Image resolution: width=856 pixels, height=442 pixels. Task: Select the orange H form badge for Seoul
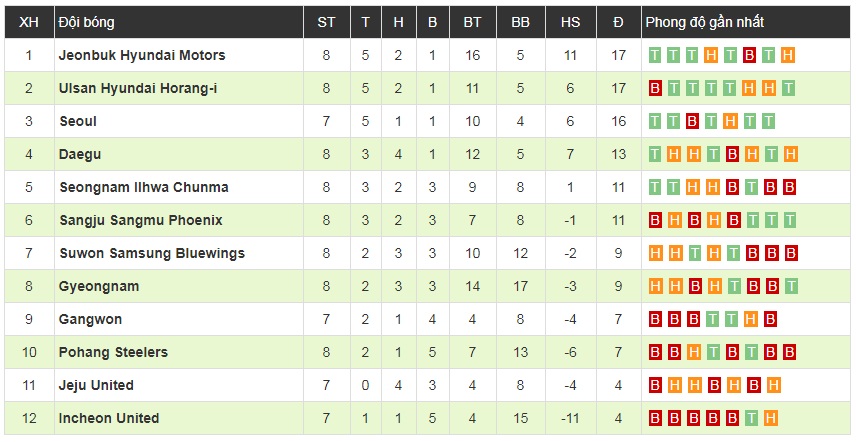pyautogui.click(x=731, y=122)
